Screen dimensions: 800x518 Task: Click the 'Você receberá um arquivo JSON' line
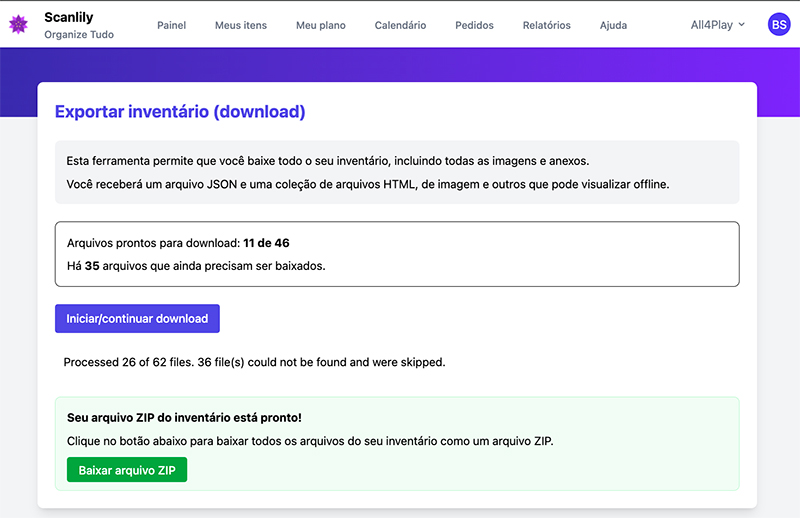coord(368,184)
